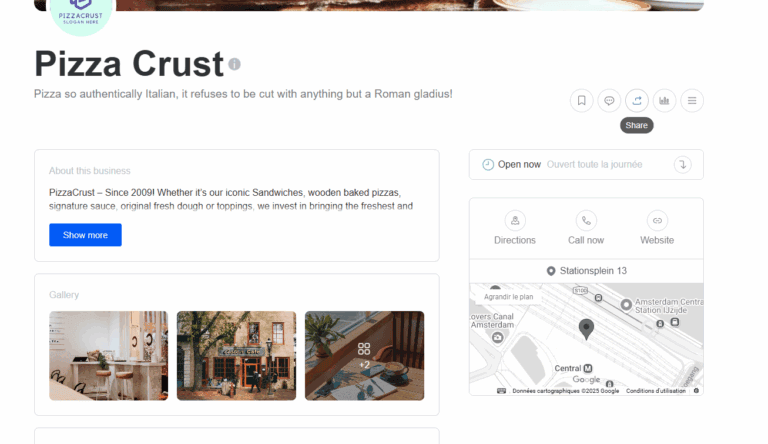768x444 pixels.
Task: Click Show more in About section
Action: click(85, 235)
